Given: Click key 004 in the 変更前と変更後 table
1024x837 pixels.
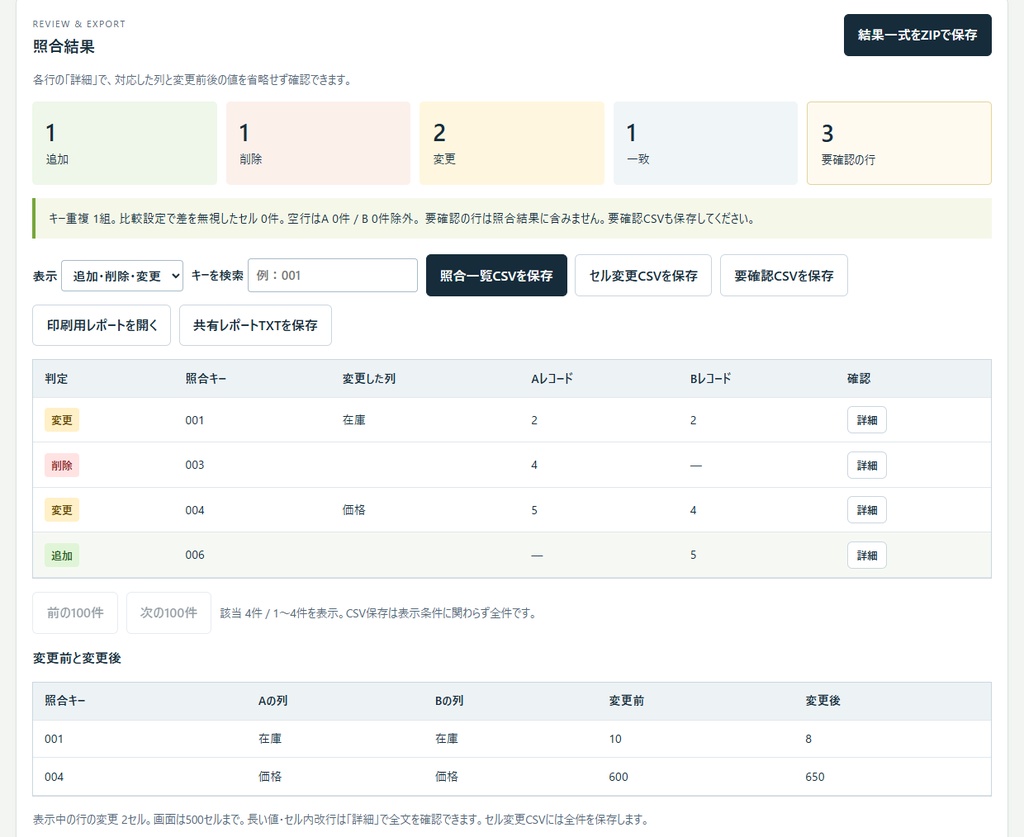Looking at the screenshot, I should pos(54,777).
